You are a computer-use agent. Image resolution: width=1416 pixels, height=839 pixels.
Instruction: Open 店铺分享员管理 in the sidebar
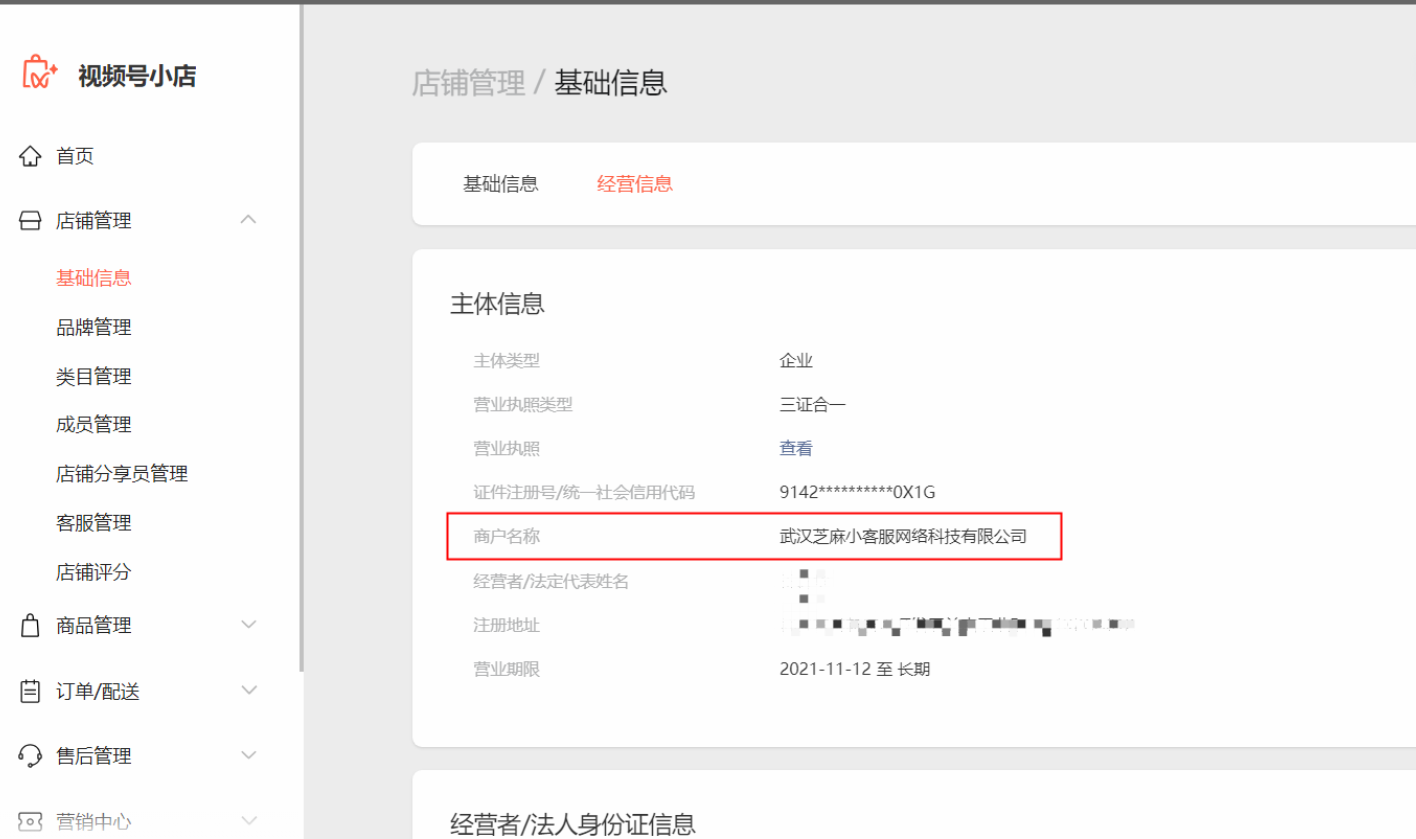point(122,473)
